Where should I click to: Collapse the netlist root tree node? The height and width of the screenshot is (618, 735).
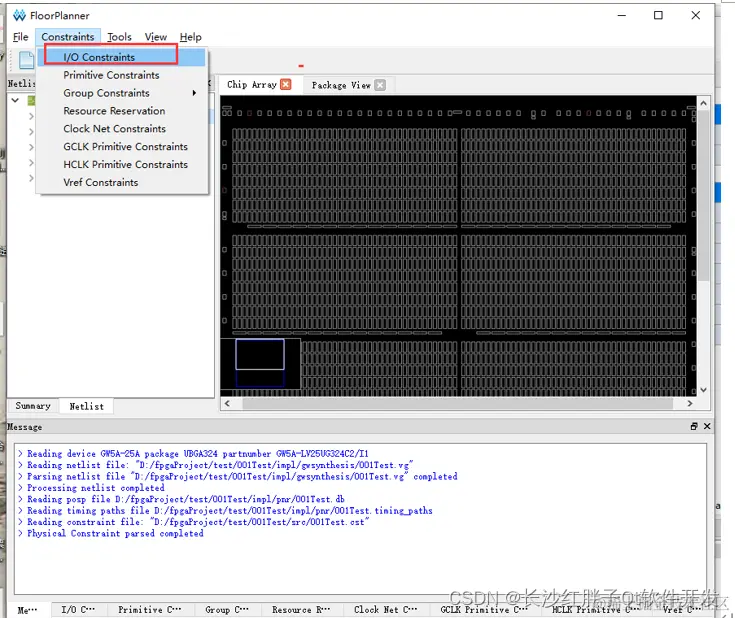coord(15,100)
